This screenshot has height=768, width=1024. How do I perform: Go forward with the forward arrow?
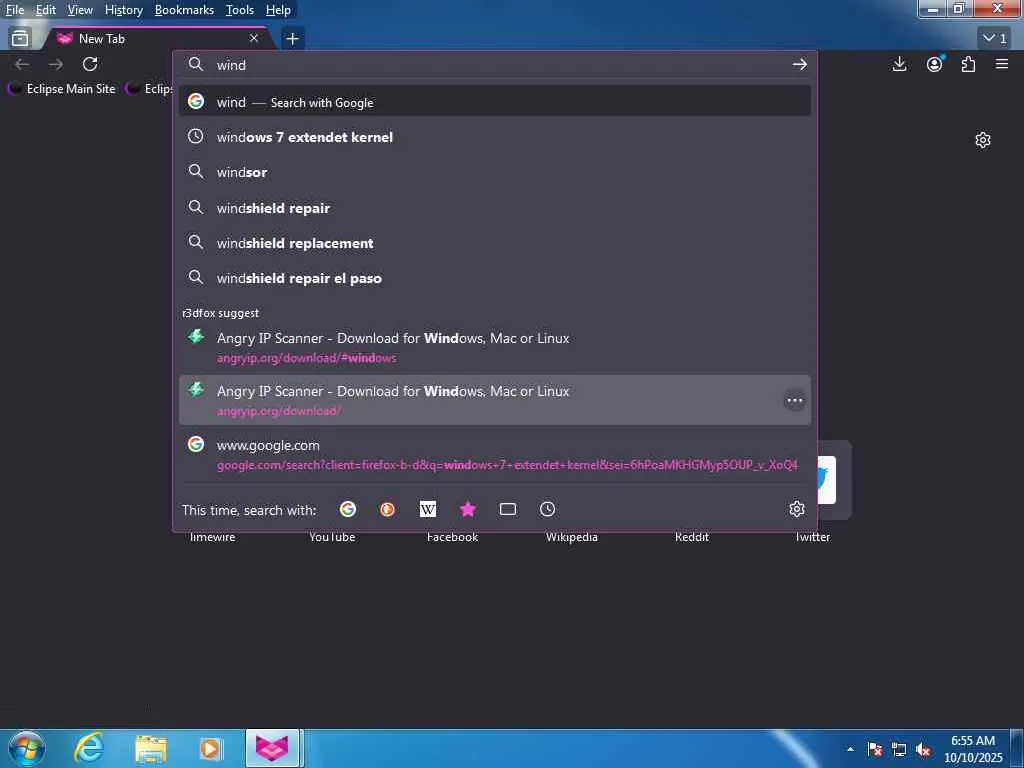(x=56, y=64)
